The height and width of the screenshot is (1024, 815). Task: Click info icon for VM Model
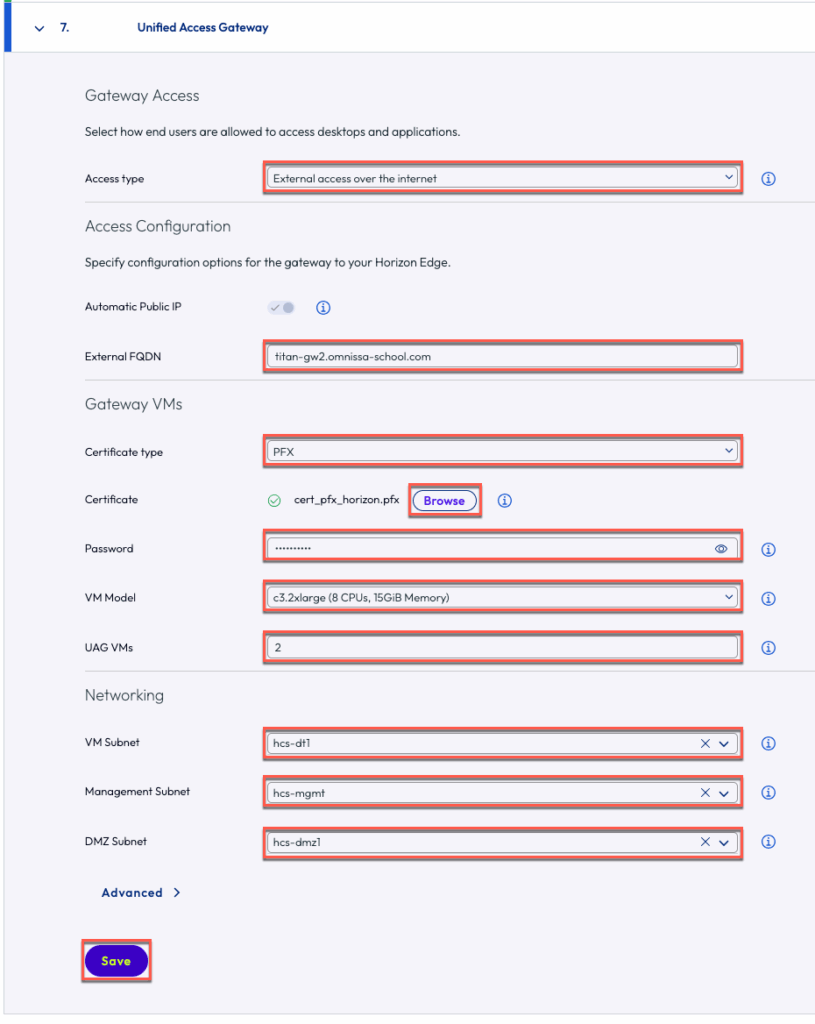tap(769, 598)
